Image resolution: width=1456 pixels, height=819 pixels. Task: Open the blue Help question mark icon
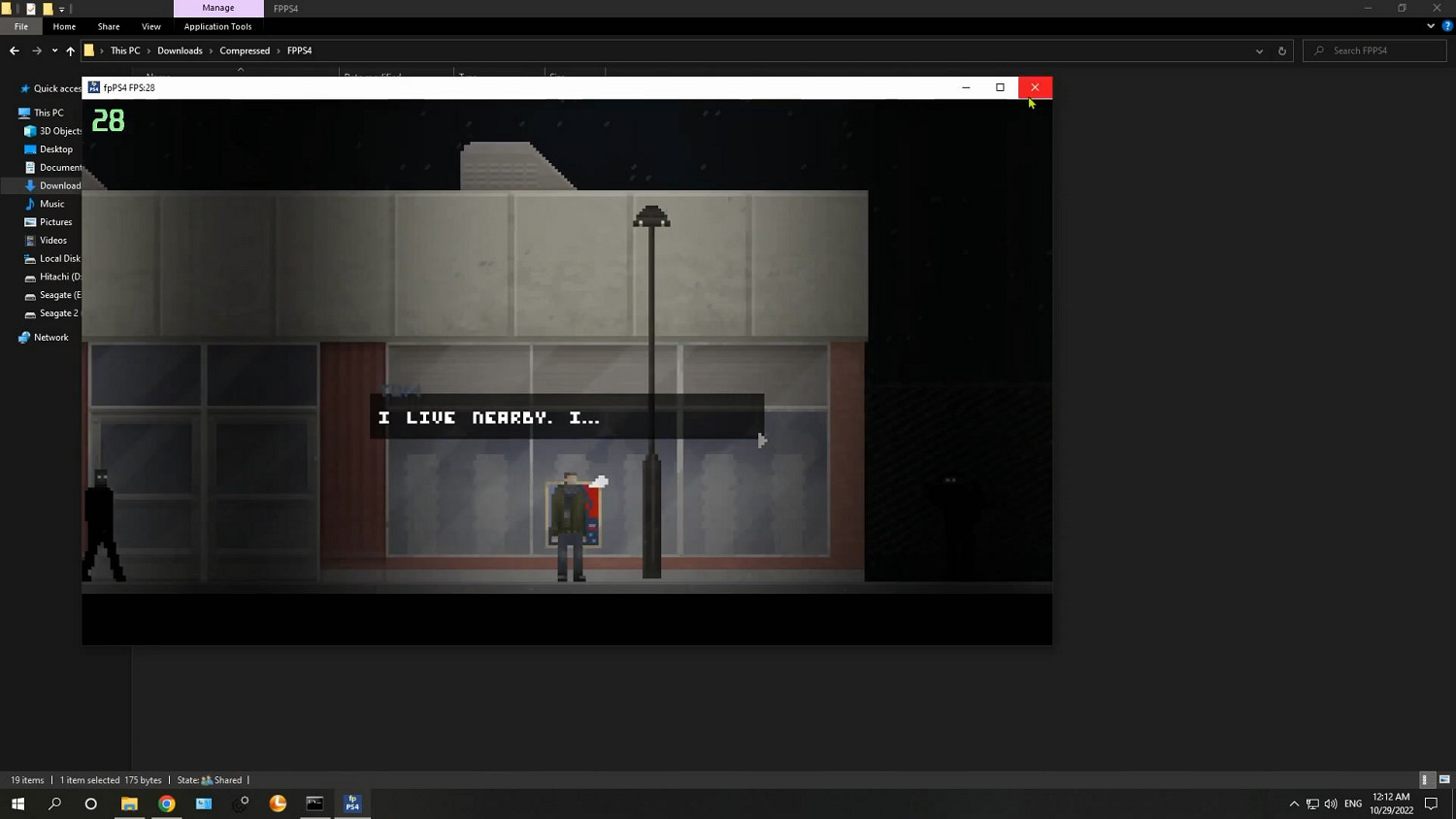1447,26
